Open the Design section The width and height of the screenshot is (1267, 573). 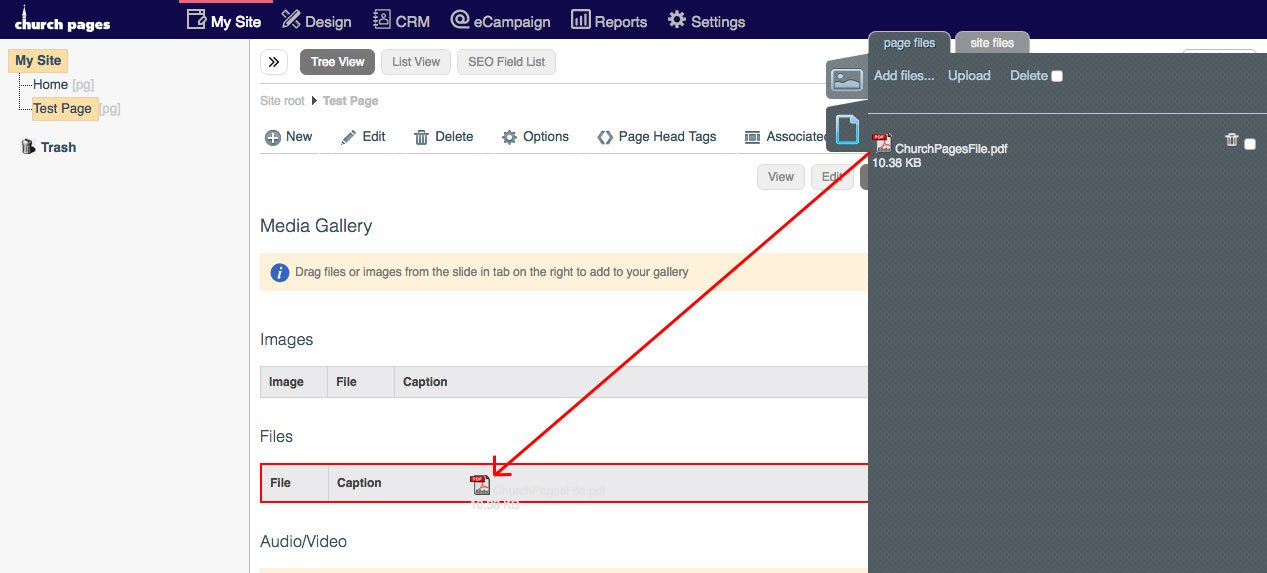[316, 21]
